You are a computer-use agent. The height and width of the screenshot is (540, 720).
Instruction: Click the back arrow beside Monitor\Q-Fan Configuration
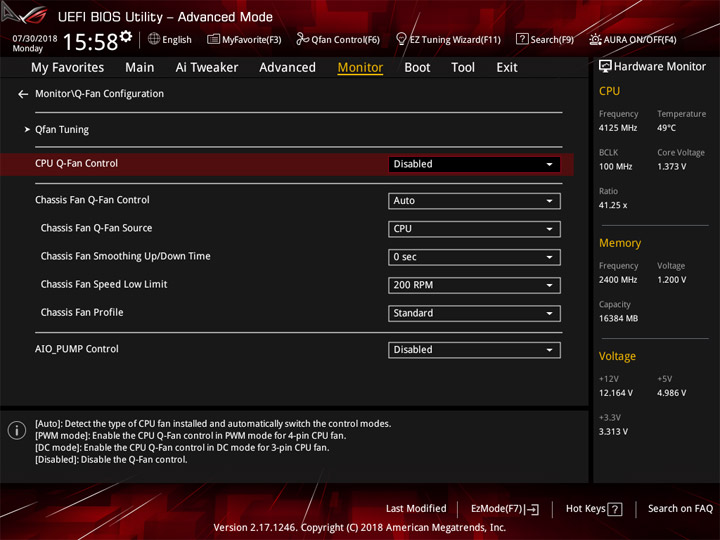tap(23, 94)
